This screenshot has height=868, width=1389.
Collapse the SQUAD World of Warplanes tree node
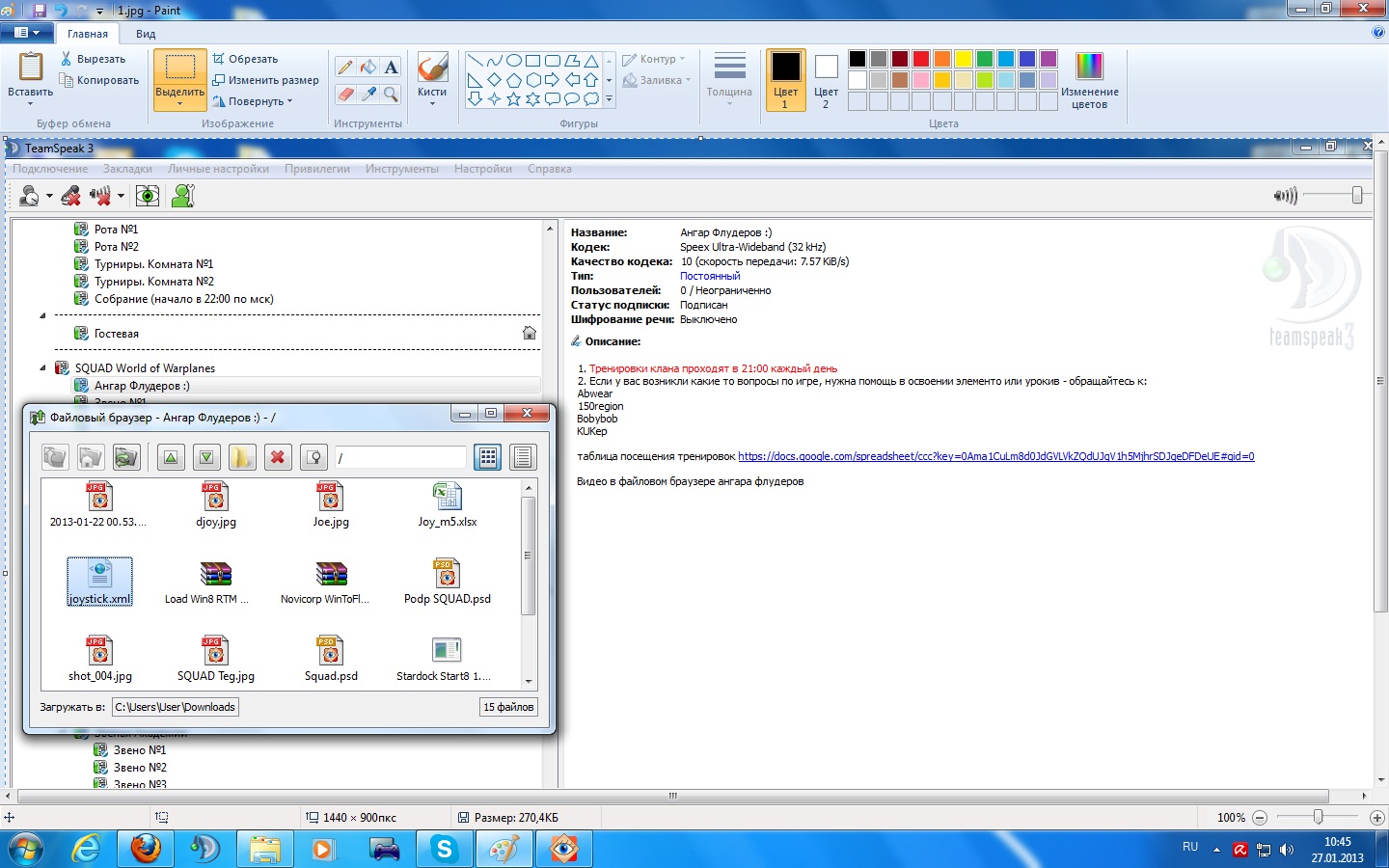[x=42, y=367]
